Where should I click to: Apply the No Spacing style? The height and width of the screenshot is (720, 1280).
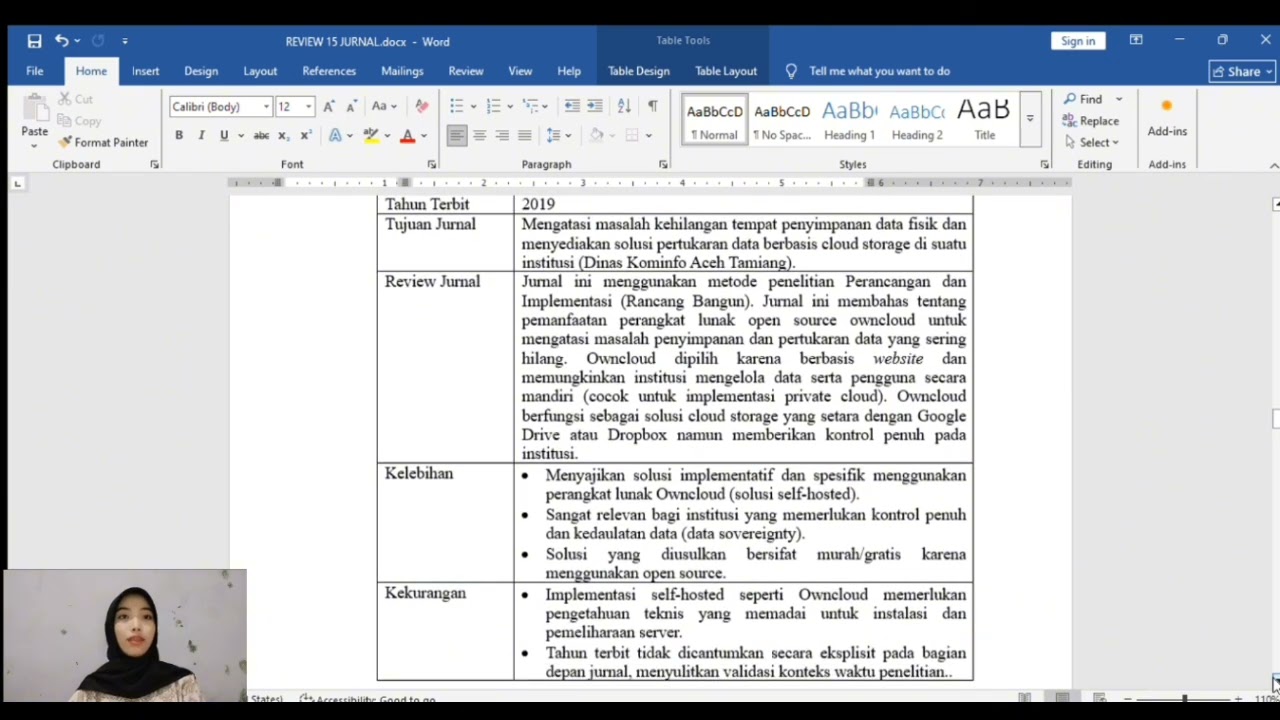coord(782,119)
